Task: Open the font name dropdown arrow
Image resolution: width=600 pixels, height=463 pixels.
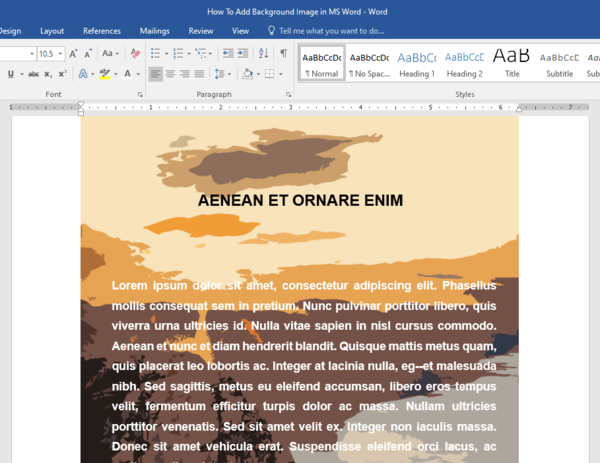Action: [32, 54]
